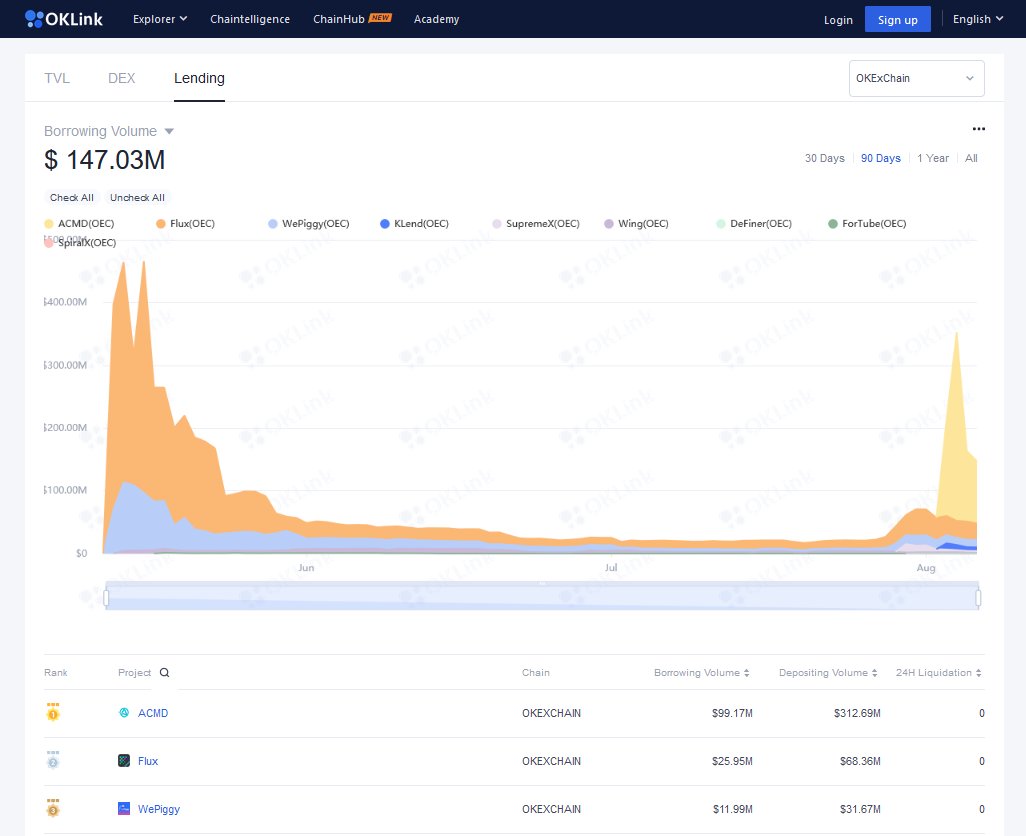Toggle KLend(OEC) series in legend
Screen dimensions: 1026x836
(x=414, y=224)
